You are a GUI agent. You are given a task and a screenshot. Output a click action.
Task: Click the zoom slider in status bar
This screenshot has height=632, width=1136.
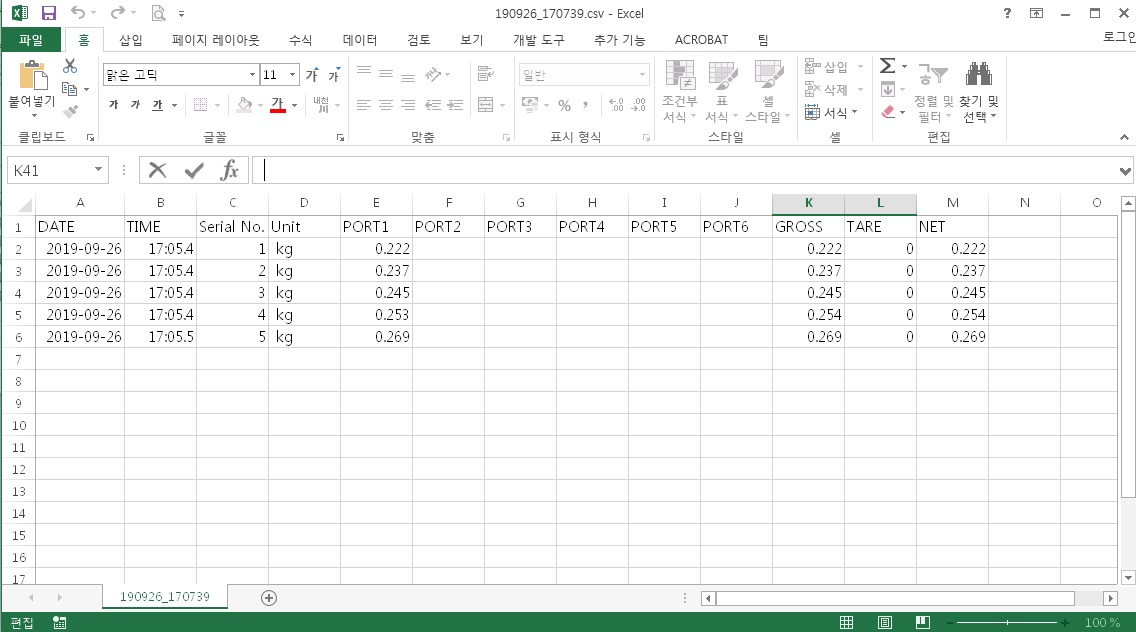click(x=1007, y=623)
